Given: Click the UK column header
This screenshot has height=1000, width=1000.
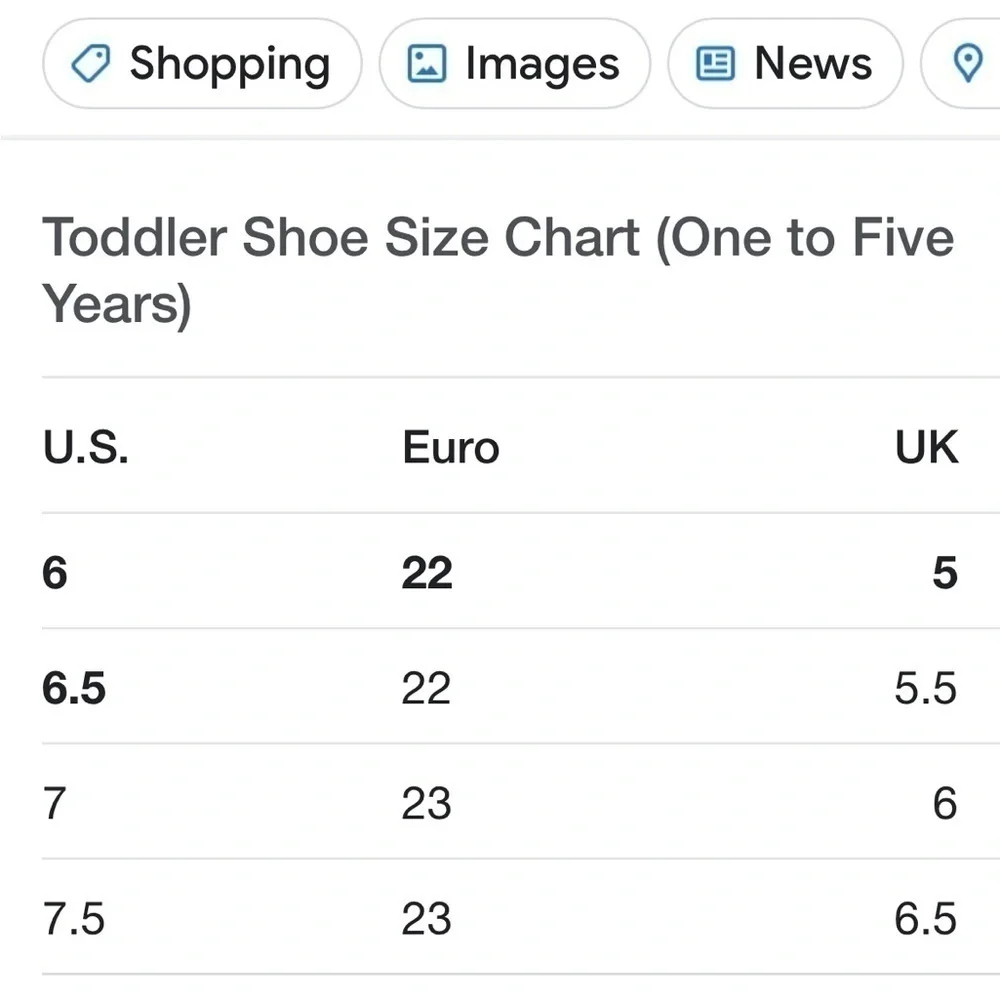Looking at the screenshot, I should click(x=927, y=447).
